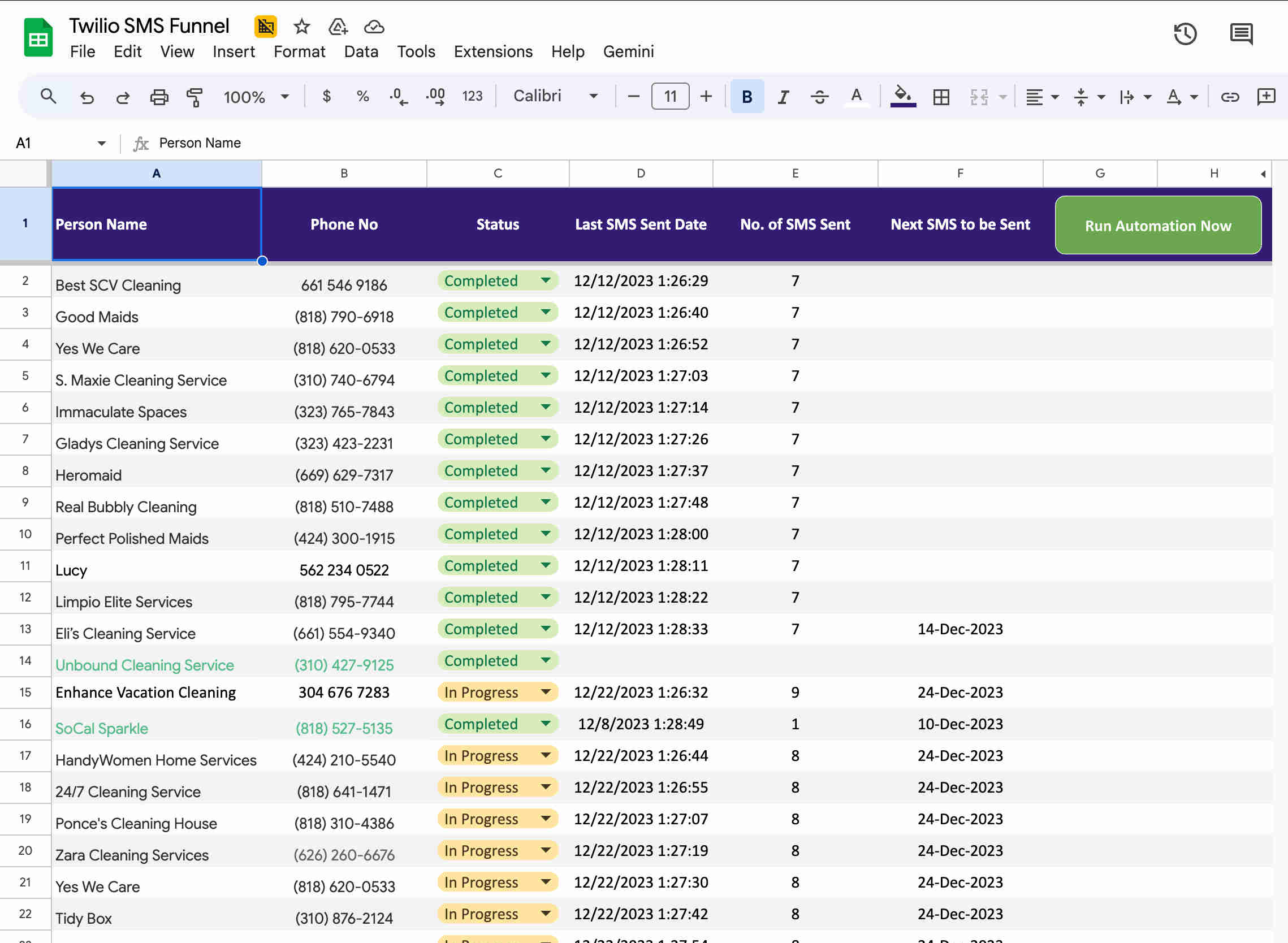1288x943 pixels.
Task: Insert a link
Action: pos(1230,97)
